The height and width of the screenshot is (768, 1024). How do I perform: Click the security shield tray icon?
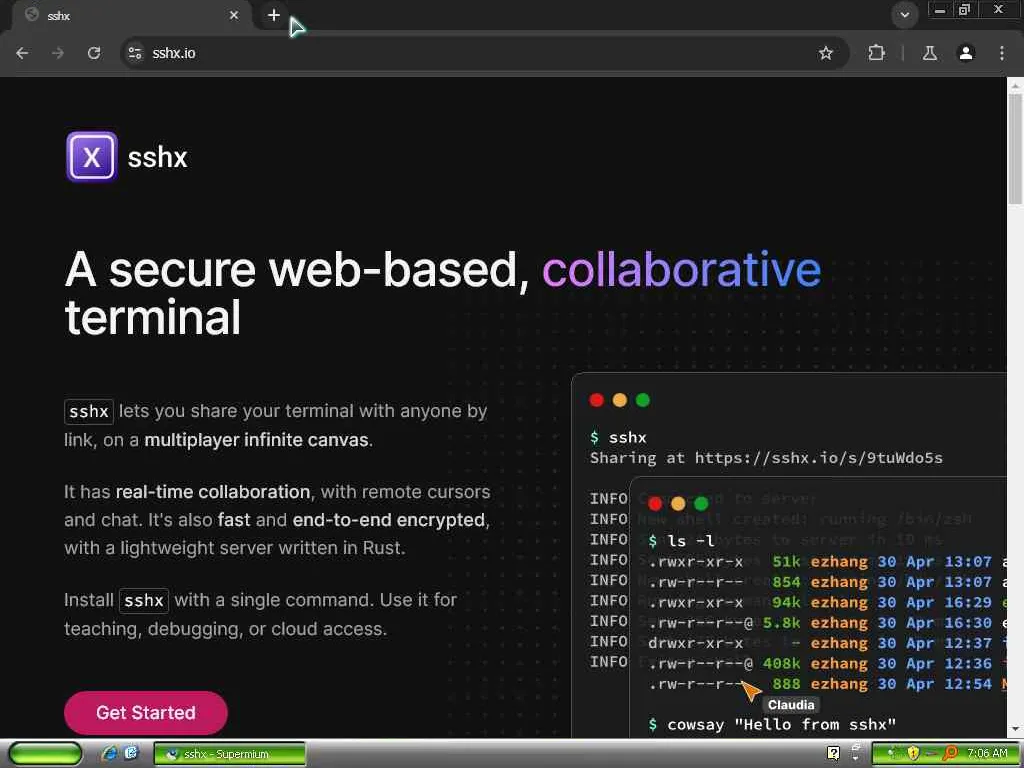[x=913, y=754]
